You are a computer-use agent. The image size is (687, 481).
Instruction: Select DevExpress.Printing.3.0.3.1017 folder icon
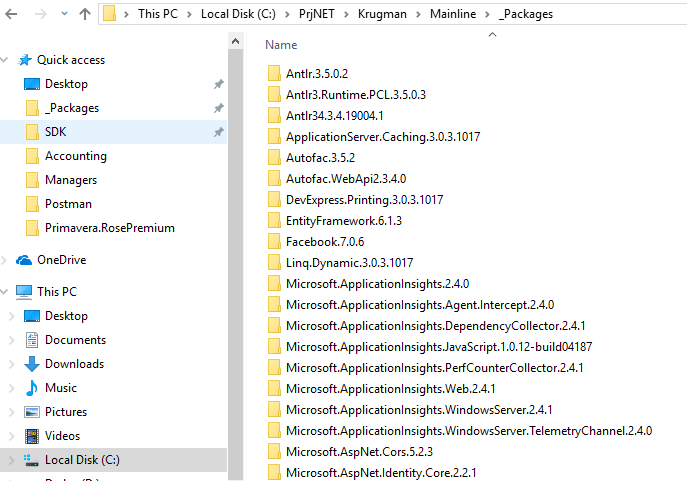[274, 200]
